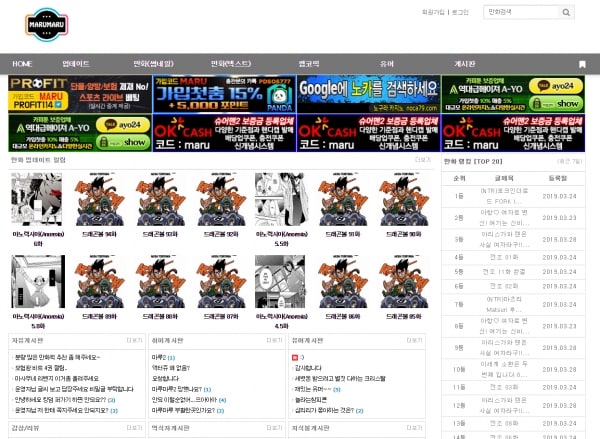The width and height of the screenshot is (600, 439).
Task: Open the 드래곤볼 90화 thumbnail
Action: tap(404, 199)
